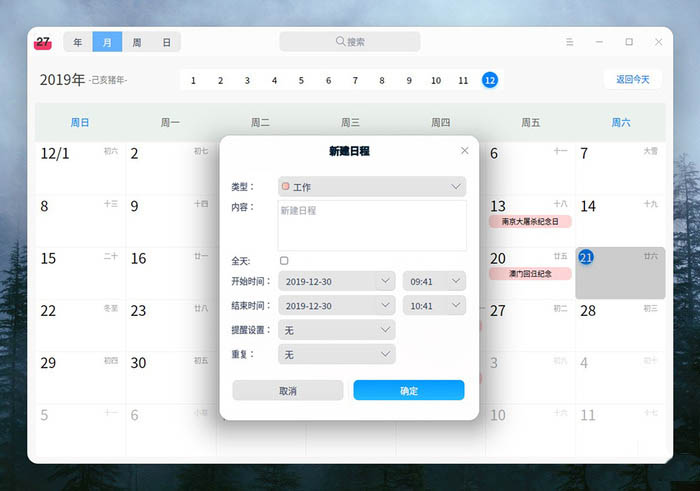This screenshot has width=700, height=491.
Task: Open start time 09:41 dropdown
Action: pos(434,281)
